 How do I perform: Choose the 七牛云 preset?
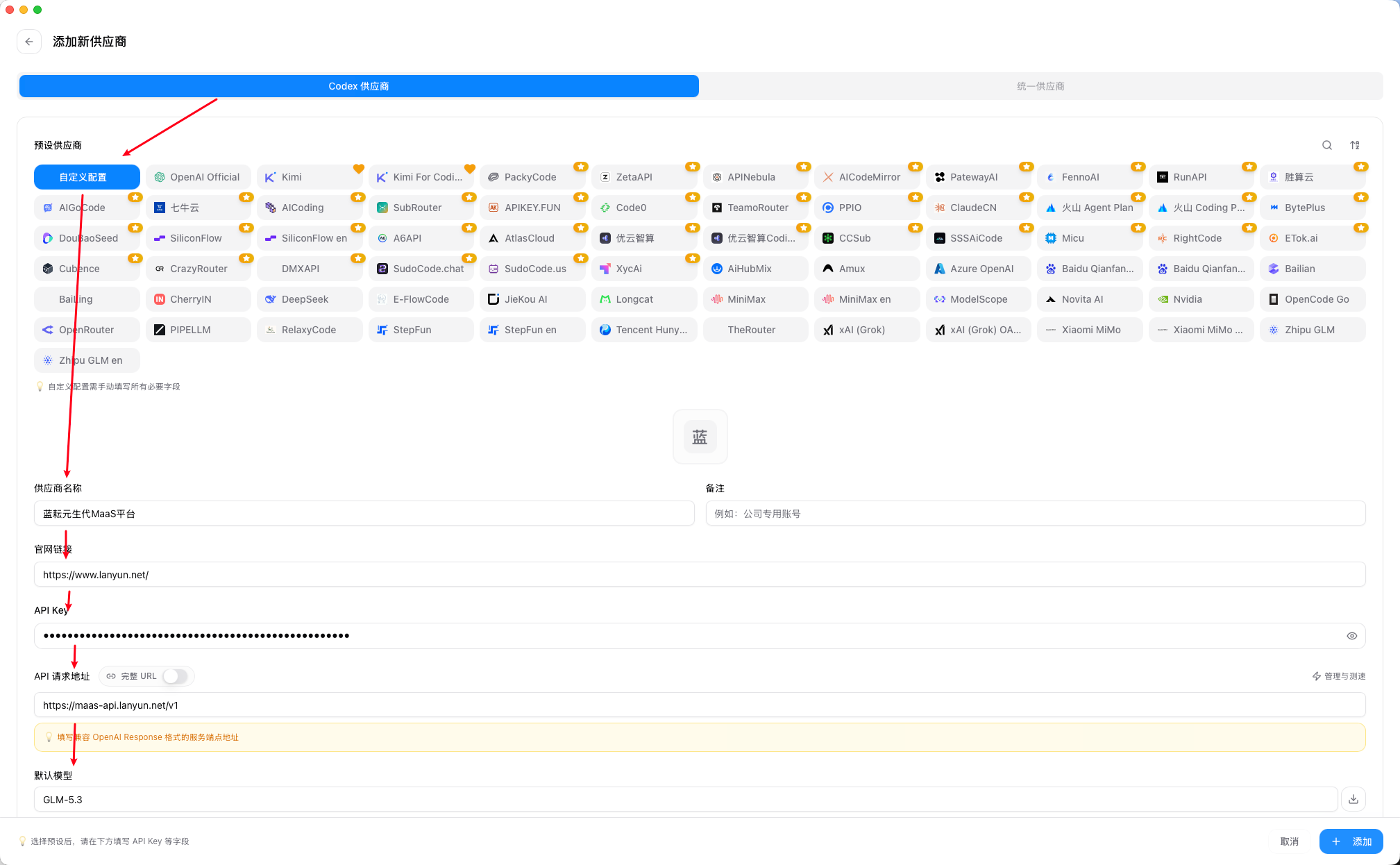tap(199, 208)
